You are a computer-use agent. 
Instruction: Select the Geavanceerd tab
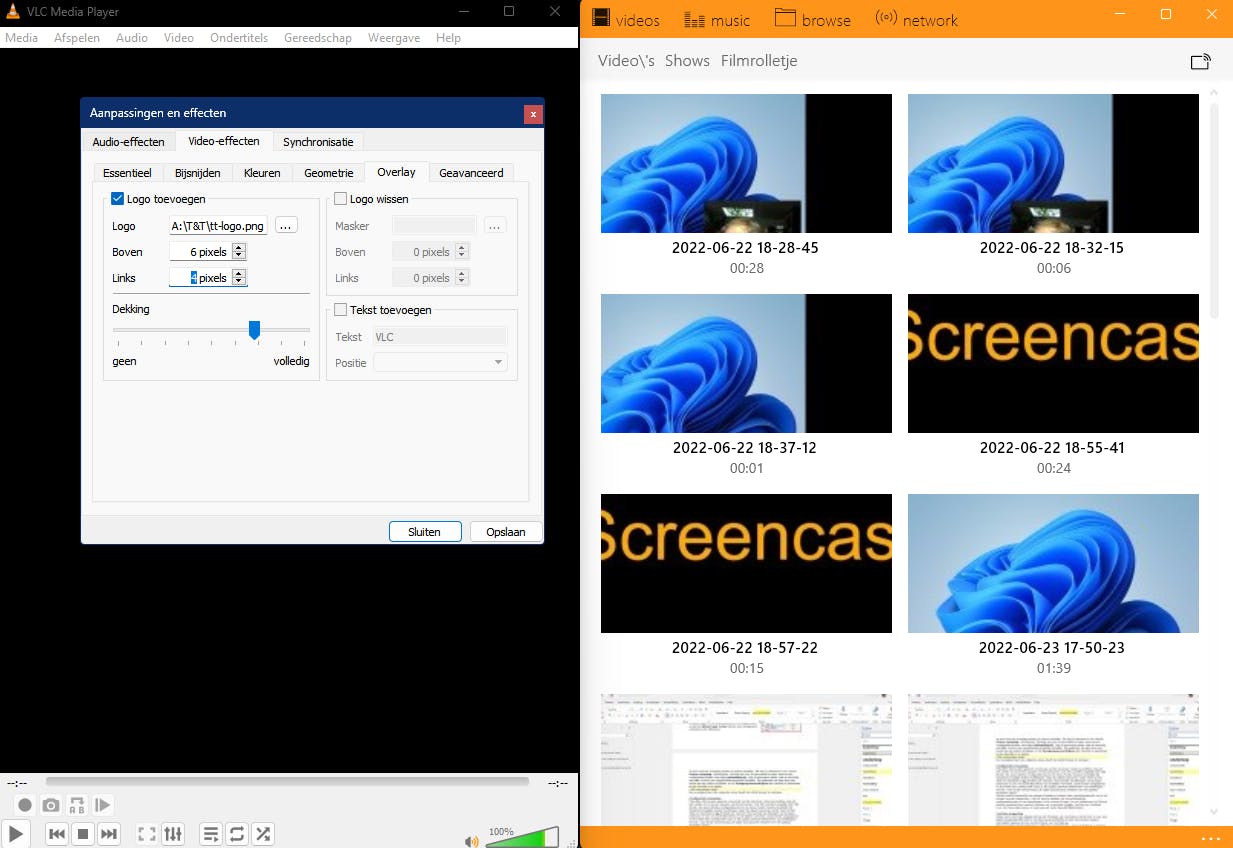point(471,173)
